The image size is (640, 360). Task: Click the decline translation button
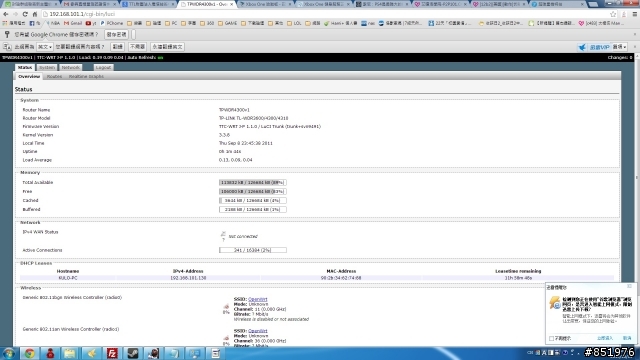137,47
